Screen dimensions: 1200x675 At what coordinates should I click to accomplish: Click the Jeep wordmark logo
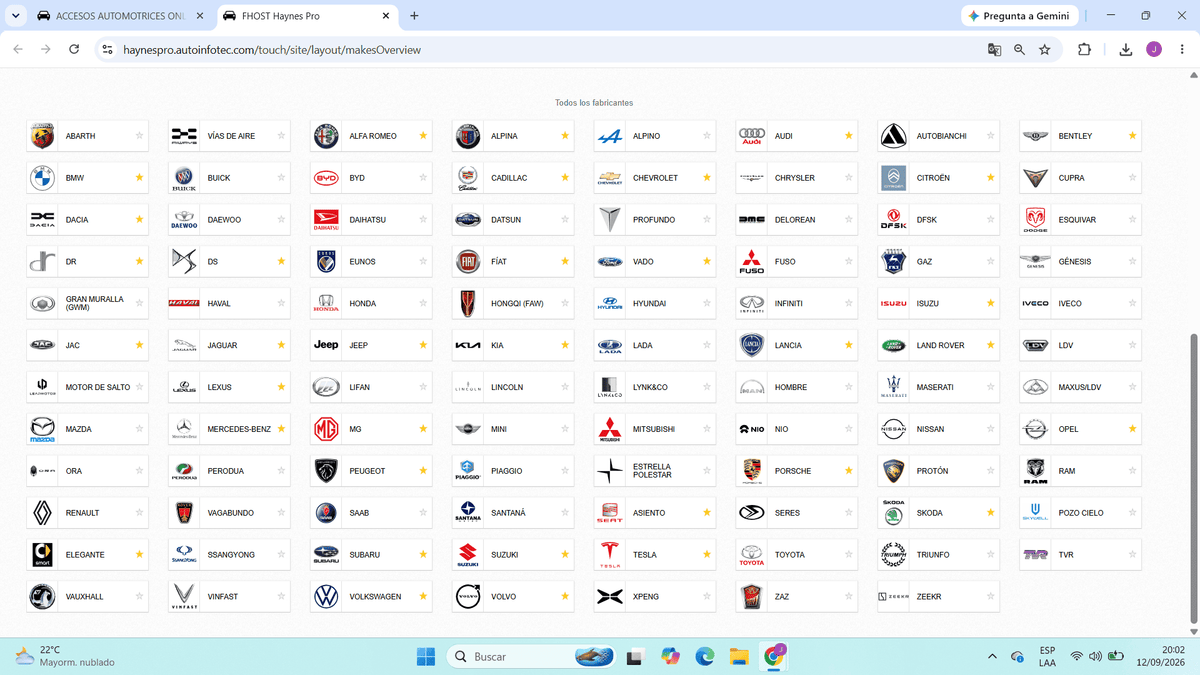pos(326,345)
